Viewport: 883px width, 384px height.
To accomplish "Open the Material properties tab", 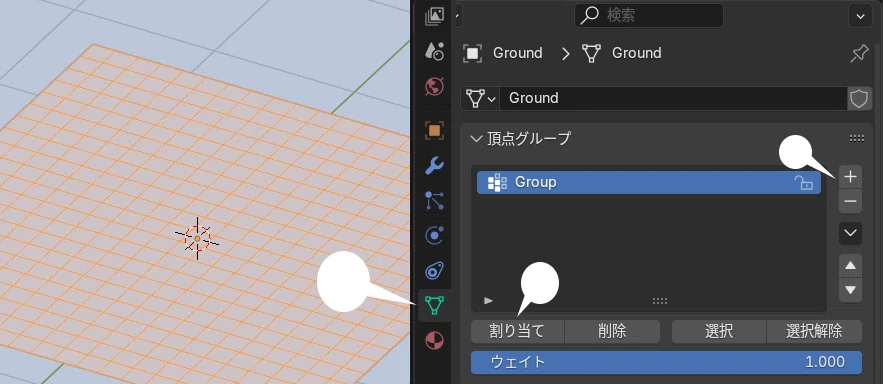I will click(x=434, y=341).
